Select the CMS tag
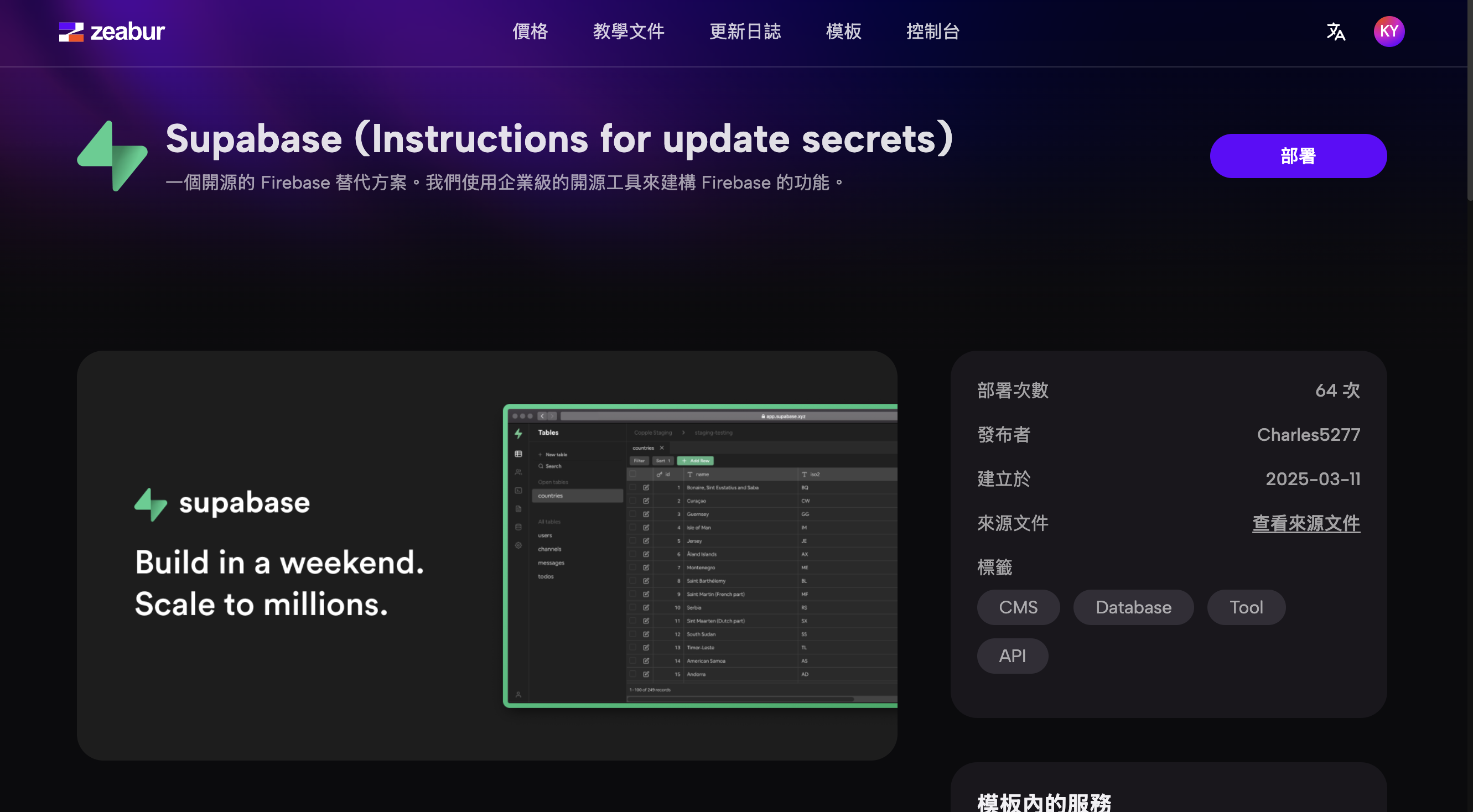The image size is (1473, 812). click(1017, 607)
